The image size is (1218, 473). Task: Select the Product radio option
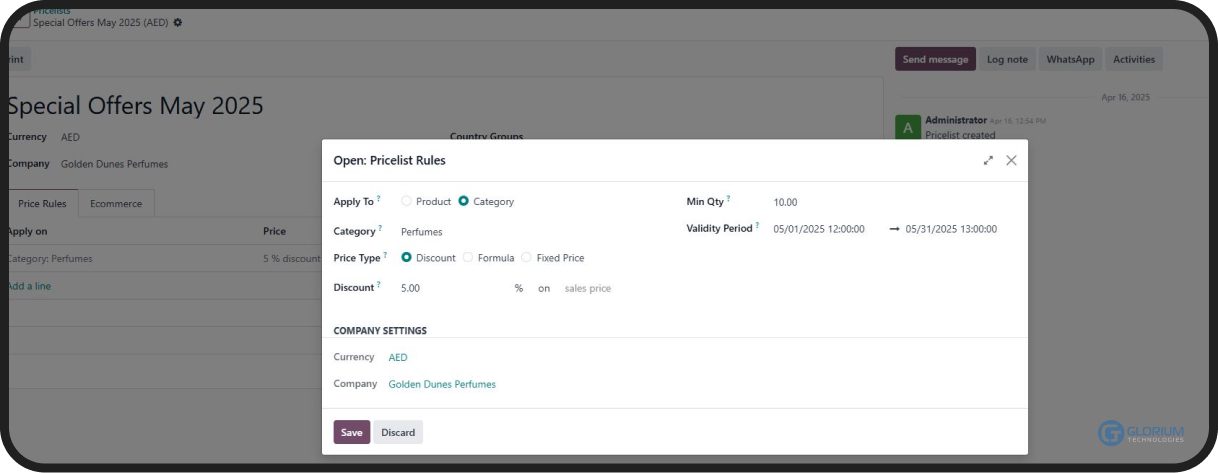[x=407, y=201]
